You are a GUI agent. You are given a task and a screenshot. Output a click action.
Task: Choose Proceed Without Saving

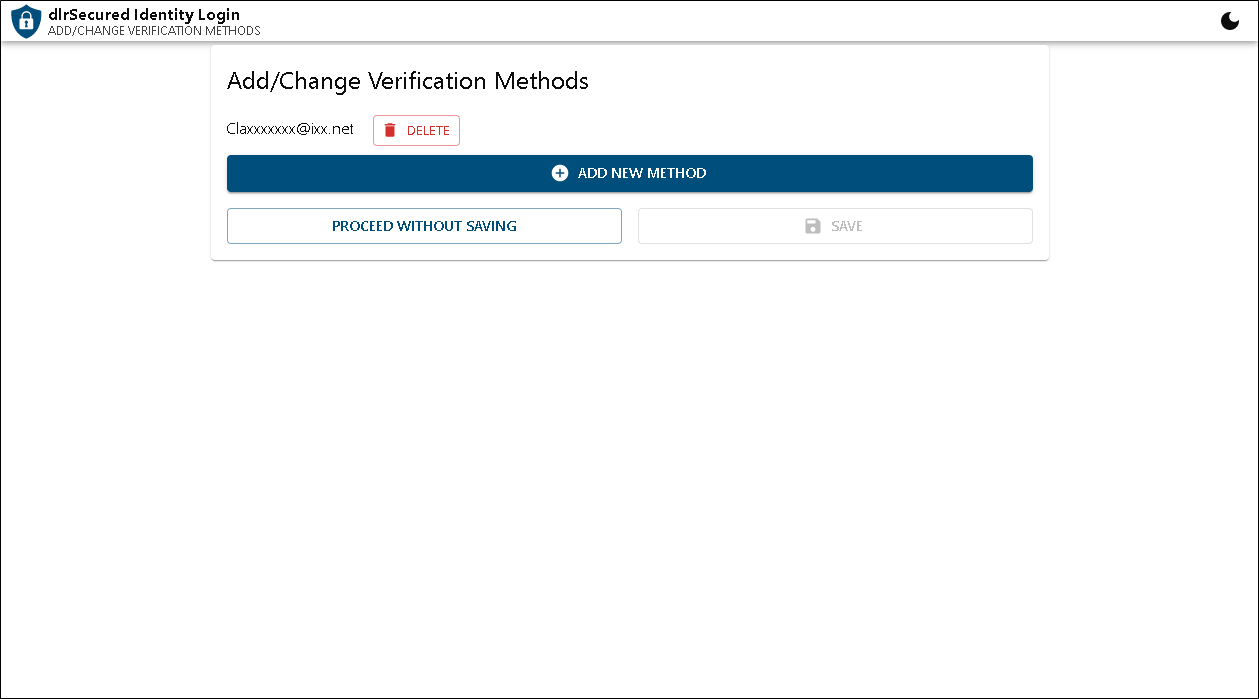click(424, 226)
